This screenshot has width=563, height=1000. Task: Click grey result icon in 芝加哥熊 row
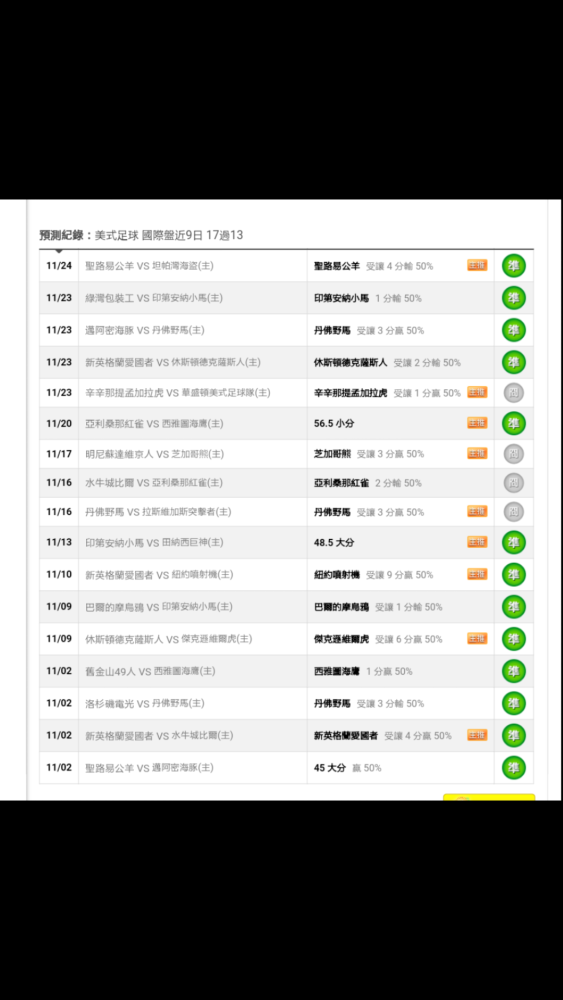point(513,454)
